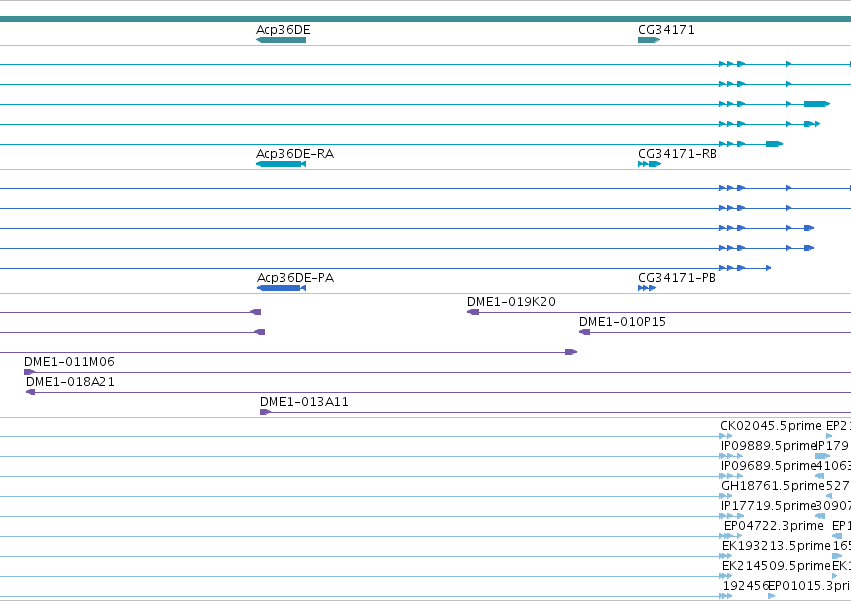Open the EK193213.5prime EST label

tap(776, 546)
